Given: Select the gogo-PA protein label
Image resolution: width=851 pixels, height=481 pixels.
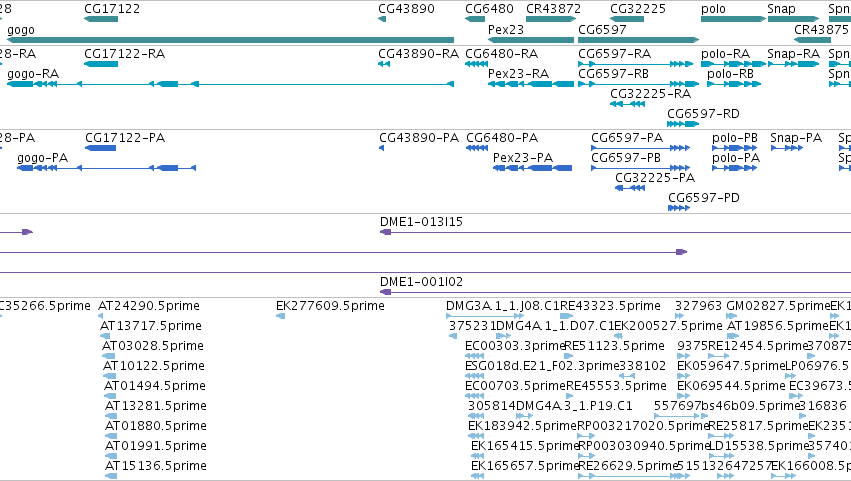Looking at the screenshot, I should tap(42, 158).
